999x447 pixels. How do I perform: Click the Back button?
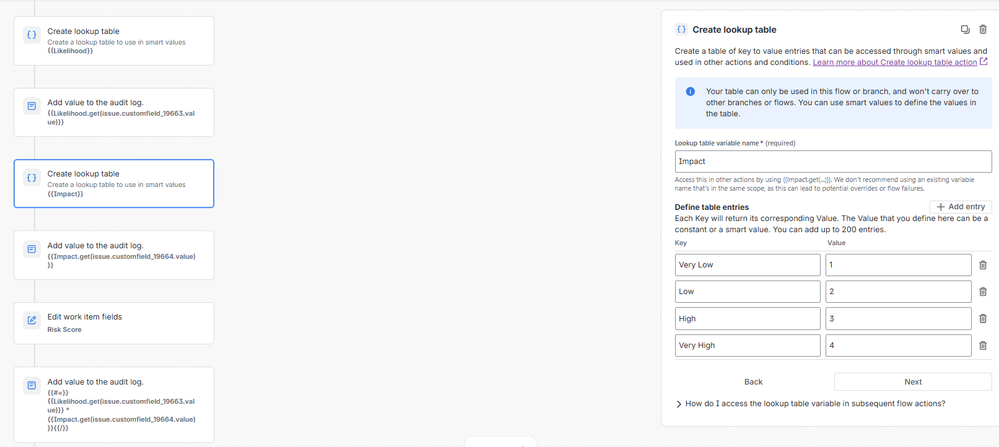click(753, 381)
